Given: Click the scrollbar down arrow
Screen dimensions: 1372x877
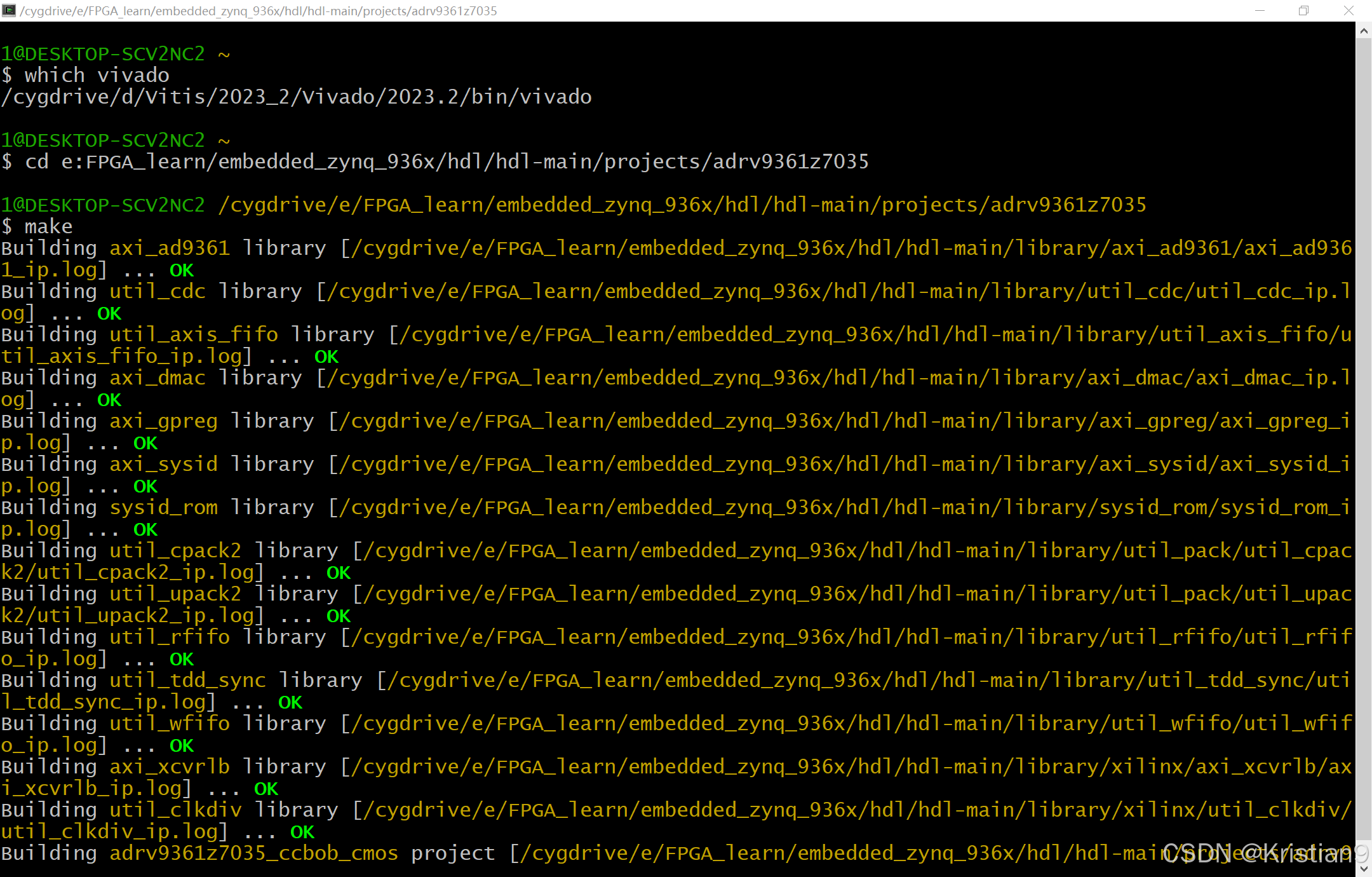Looking at the screenshot, I should click(1363, 868).
